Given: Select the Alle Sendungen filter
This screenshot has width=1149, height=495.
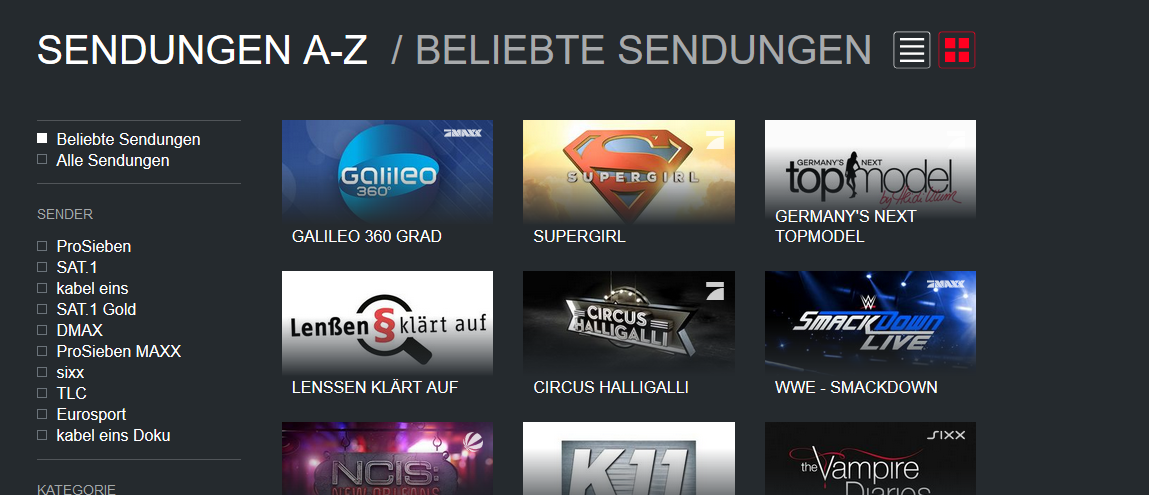Looking at the screenshot, I should pos(103,160).
